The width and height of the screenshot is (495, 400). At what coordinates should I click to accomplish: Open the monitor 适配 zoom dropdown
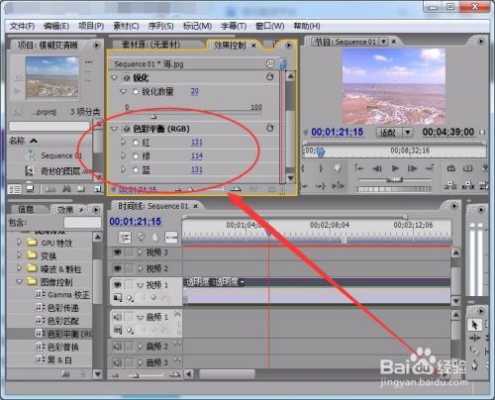tap(395, 133)
